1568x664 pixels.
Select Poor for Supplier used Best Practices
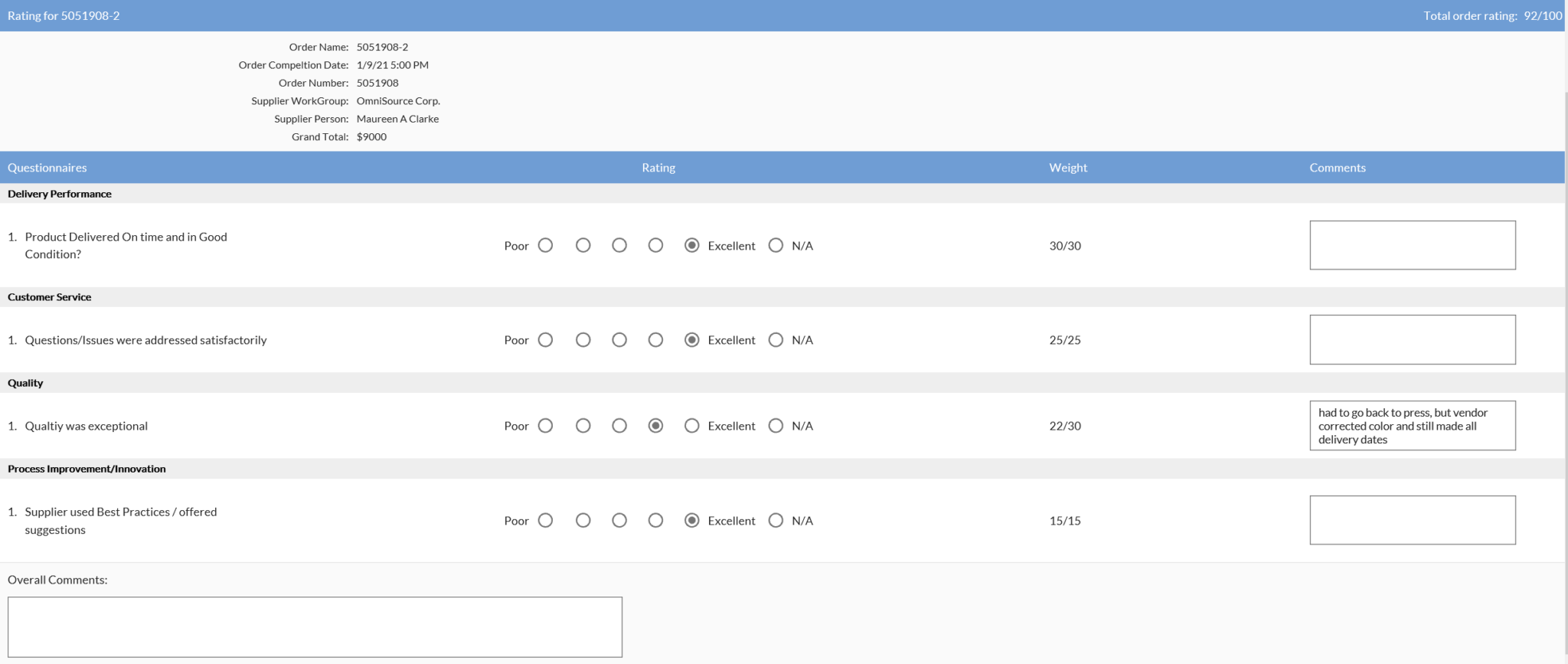(x=545, y=520)
